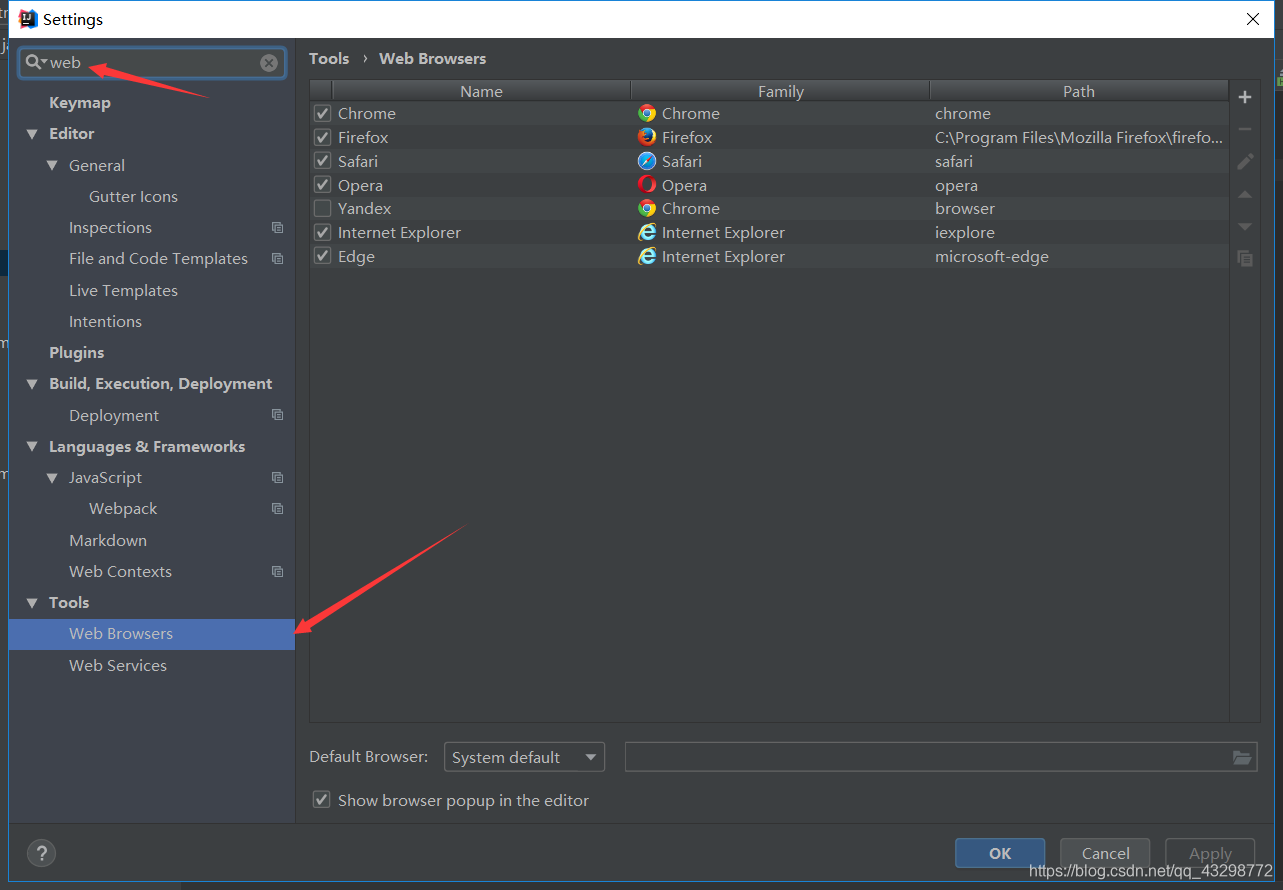Click the add browser plus icon
This screenshot has width=1283, height=890.
click(1245, 97)
